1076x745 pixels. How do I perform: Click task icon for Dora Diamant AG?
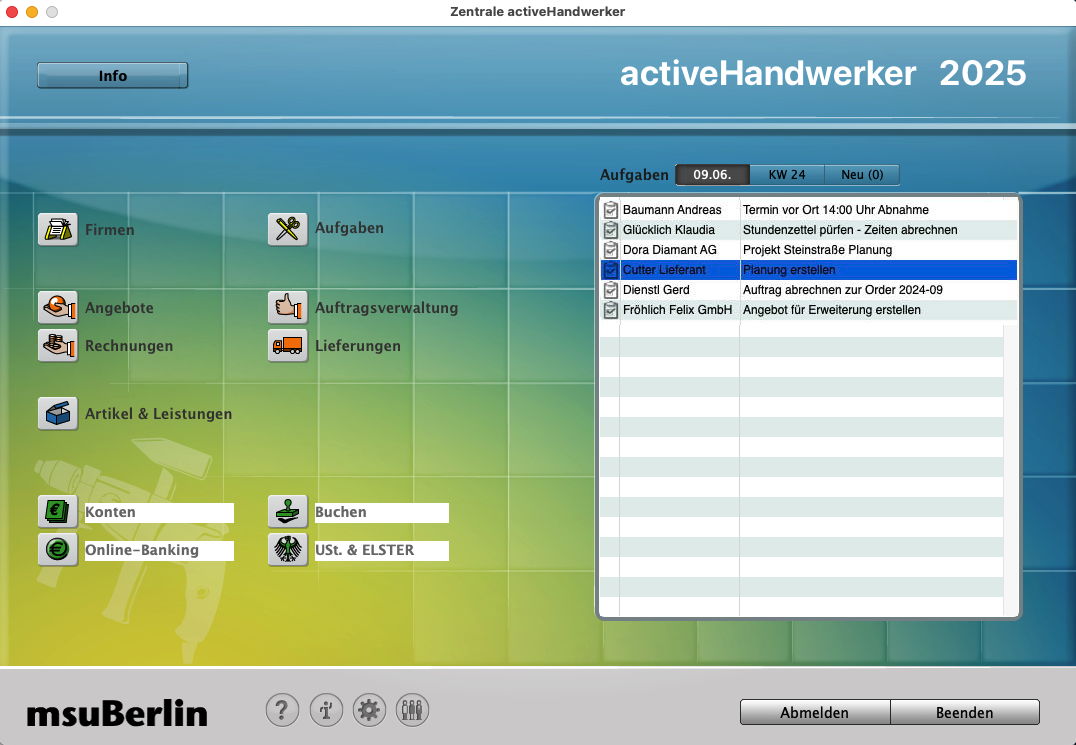click(610, 250)
